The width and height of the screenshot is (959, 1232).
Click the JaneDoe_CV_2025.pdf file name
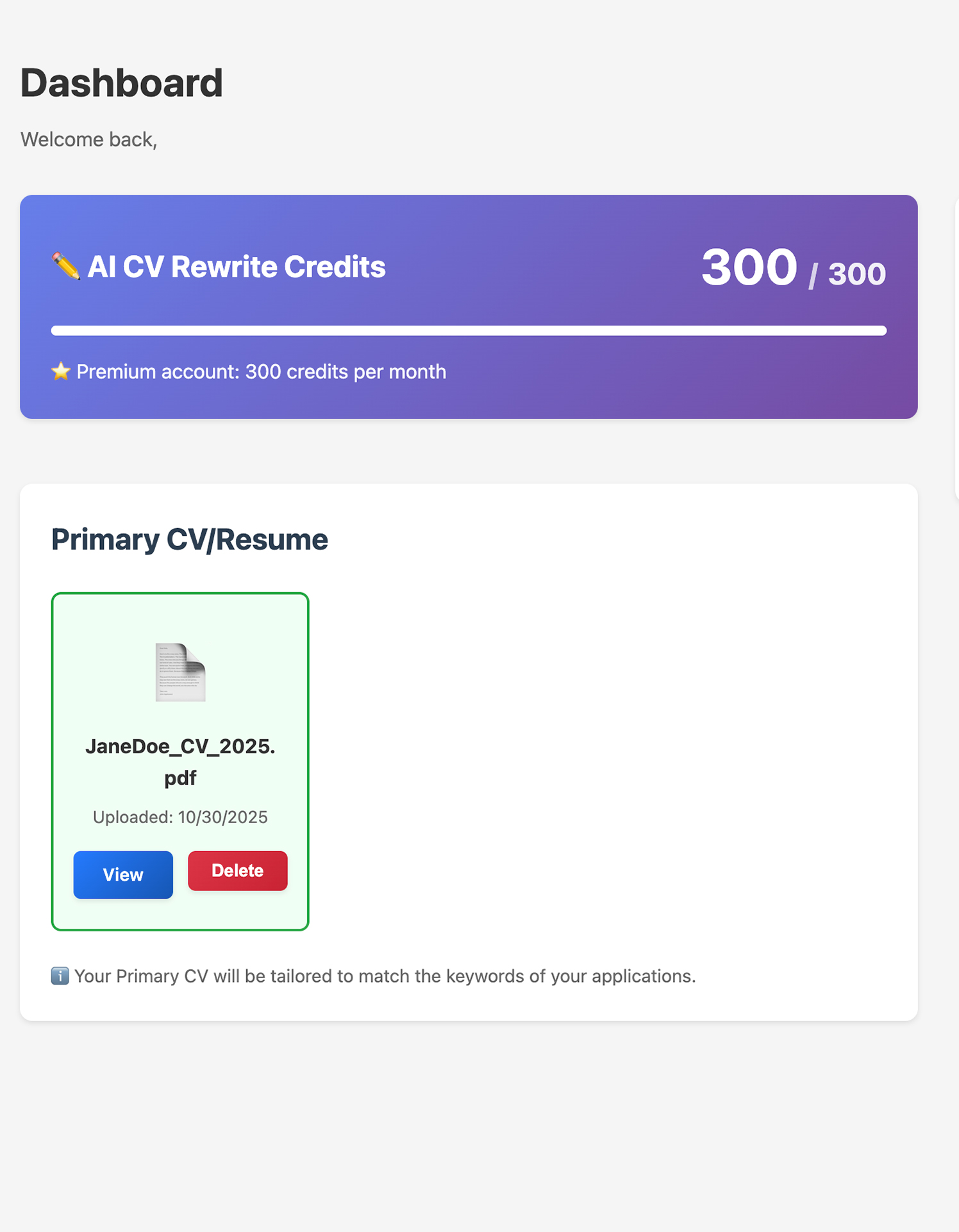(x=180, y=762)
